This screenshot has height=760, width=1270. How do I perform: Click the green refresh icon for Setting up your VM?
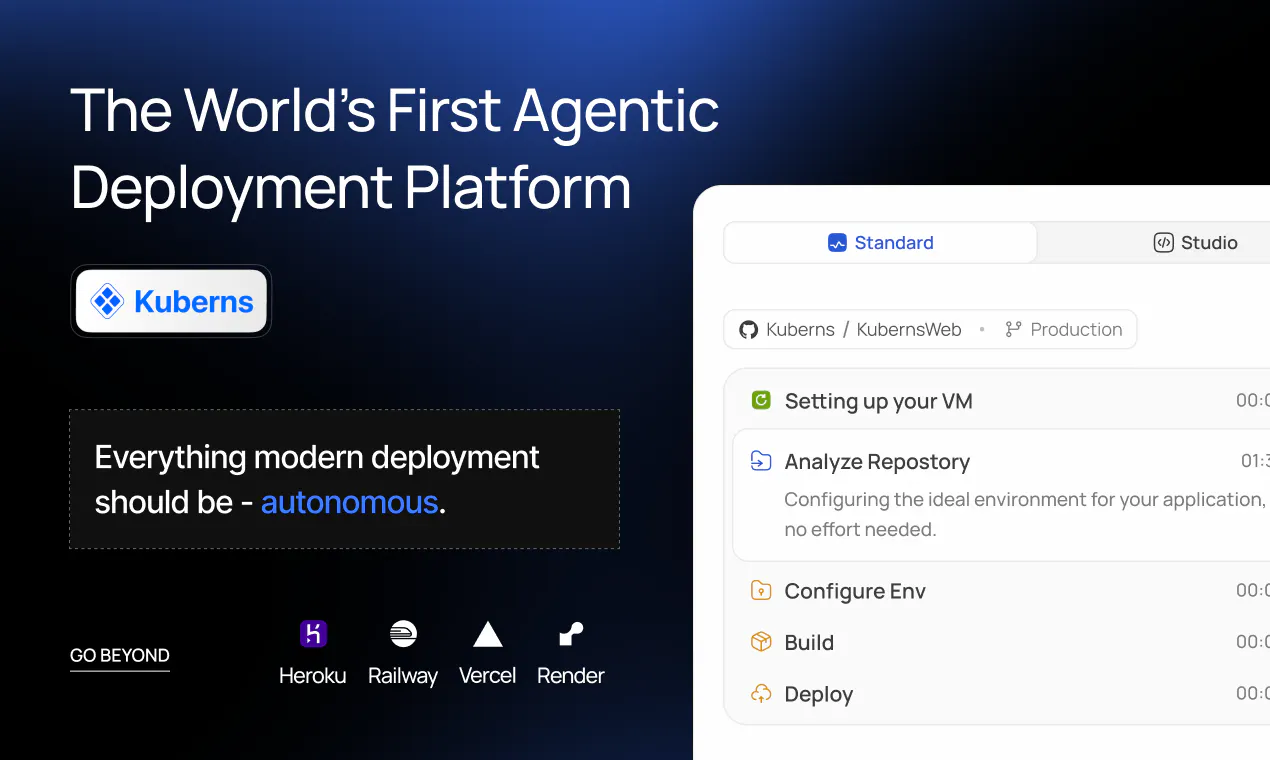tap(761, 401)
